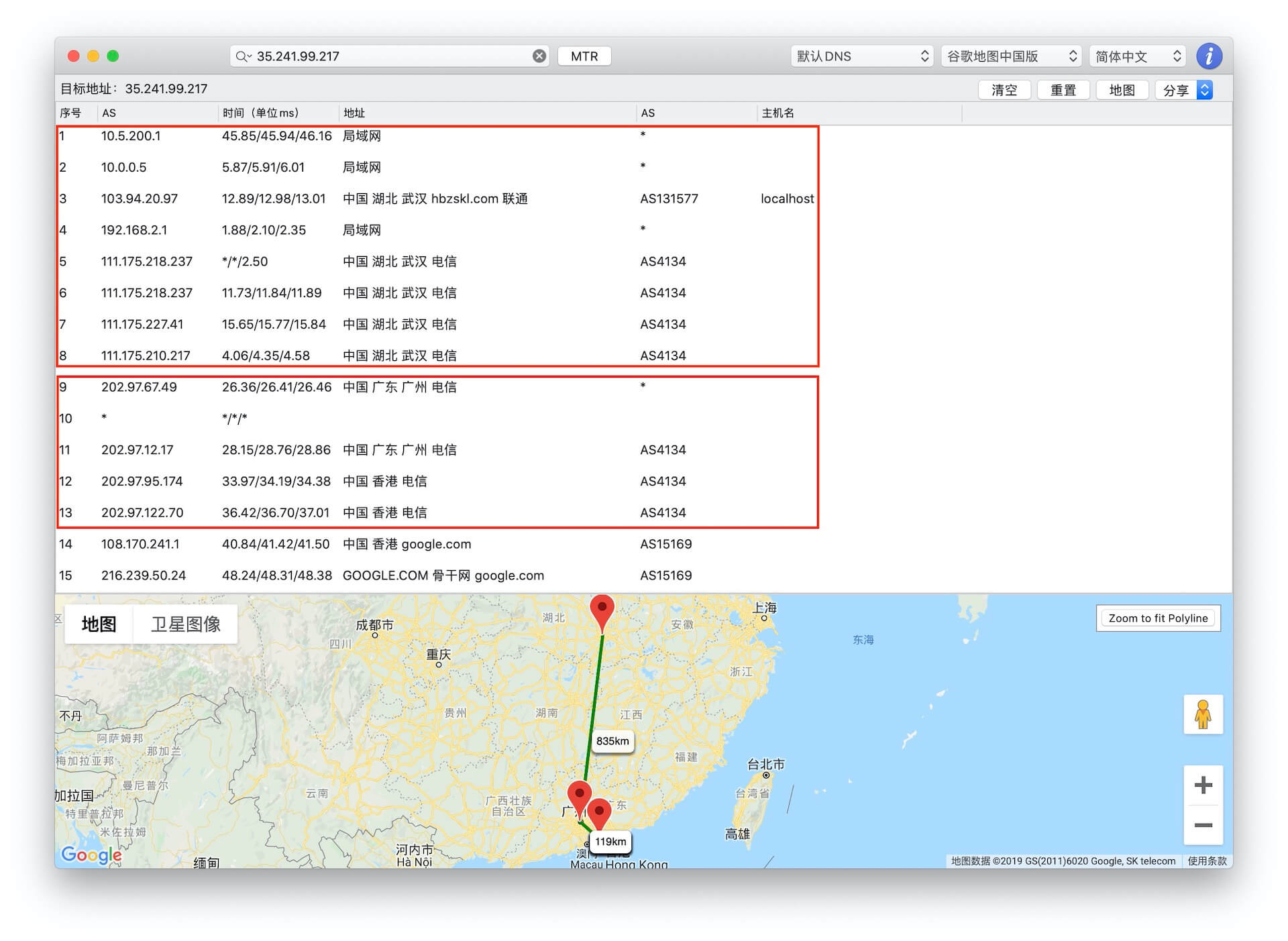Viewport: 1288px width, 941px height.
Task: Click the green fullscreen window button
Action: (x=113, y=56)
